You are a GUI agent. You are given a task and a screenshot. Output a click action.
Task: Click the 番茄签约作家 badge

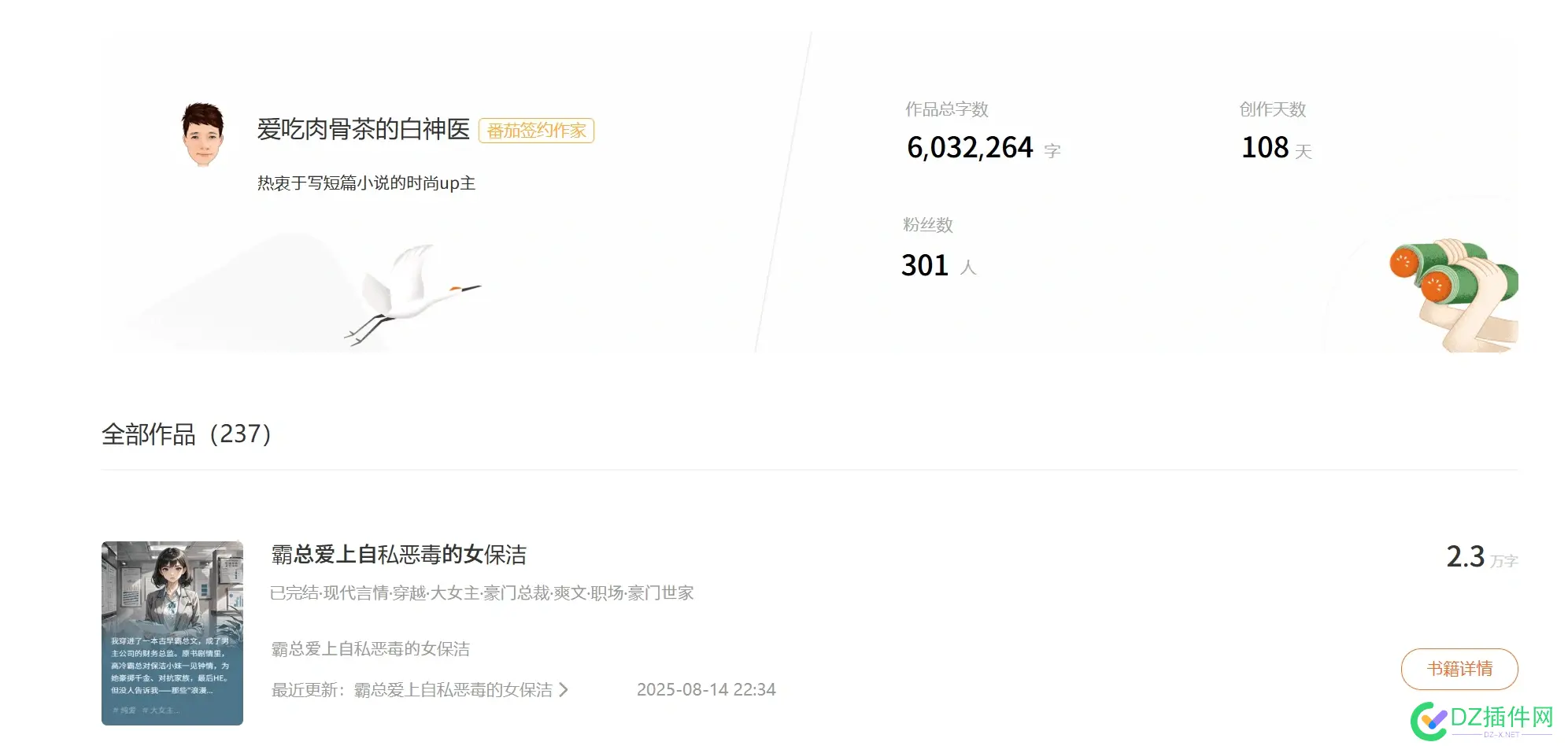[x=536, y=131]
